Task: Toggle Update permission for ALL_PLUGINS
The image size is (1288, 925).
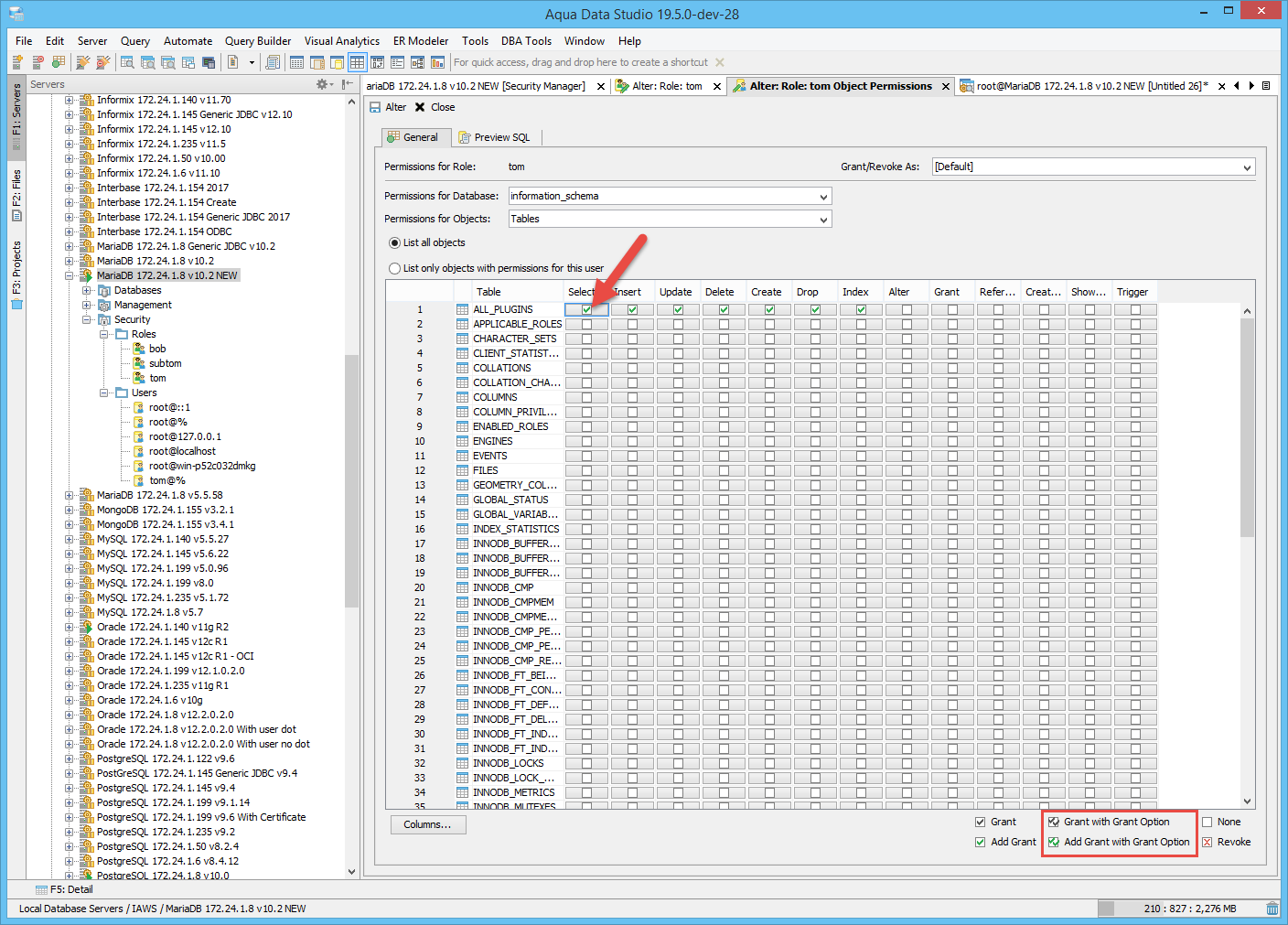Action: [678, 309]
